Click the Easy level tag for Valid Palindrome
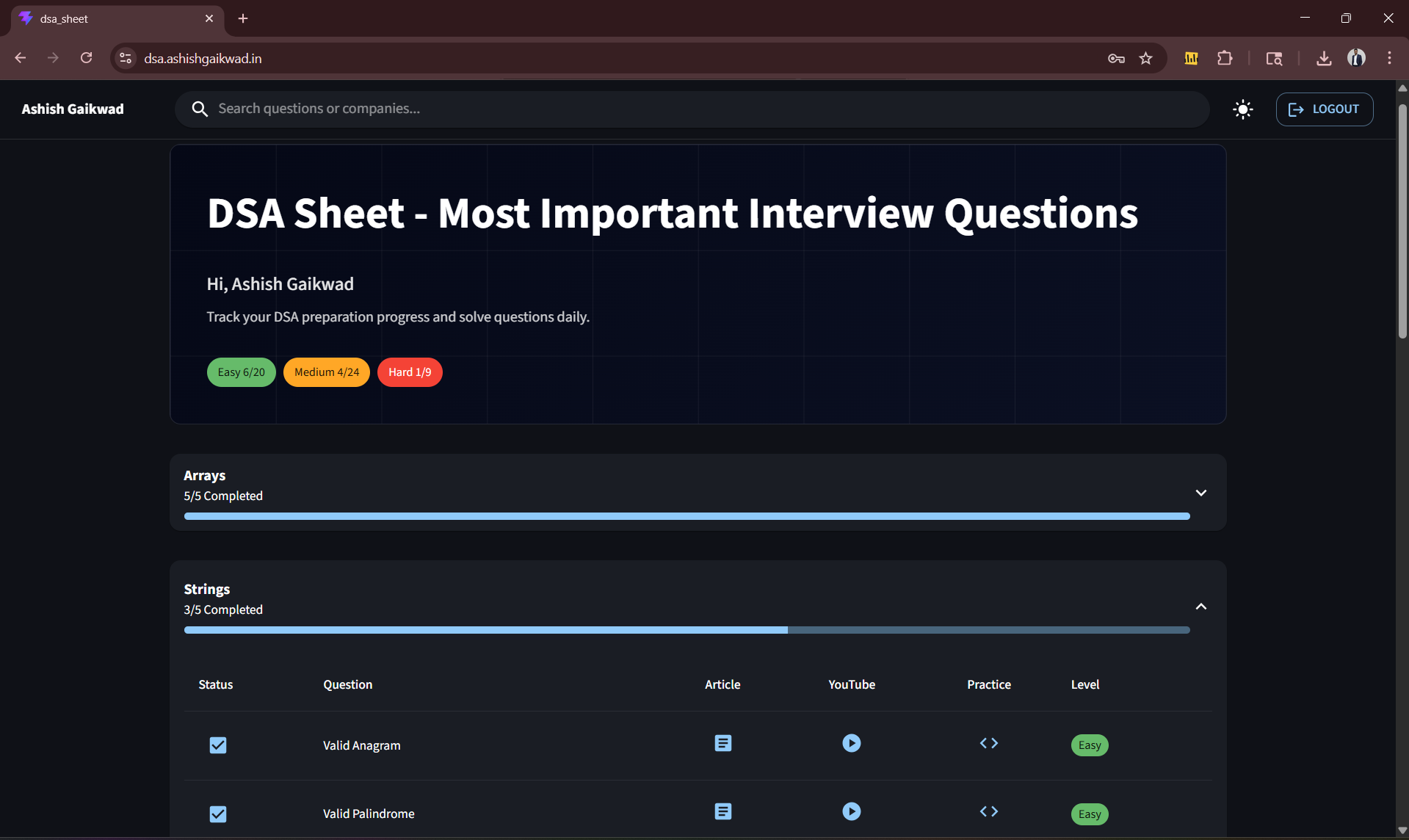Viewport: 1409px width, 840px height. tap(1090, 814)
